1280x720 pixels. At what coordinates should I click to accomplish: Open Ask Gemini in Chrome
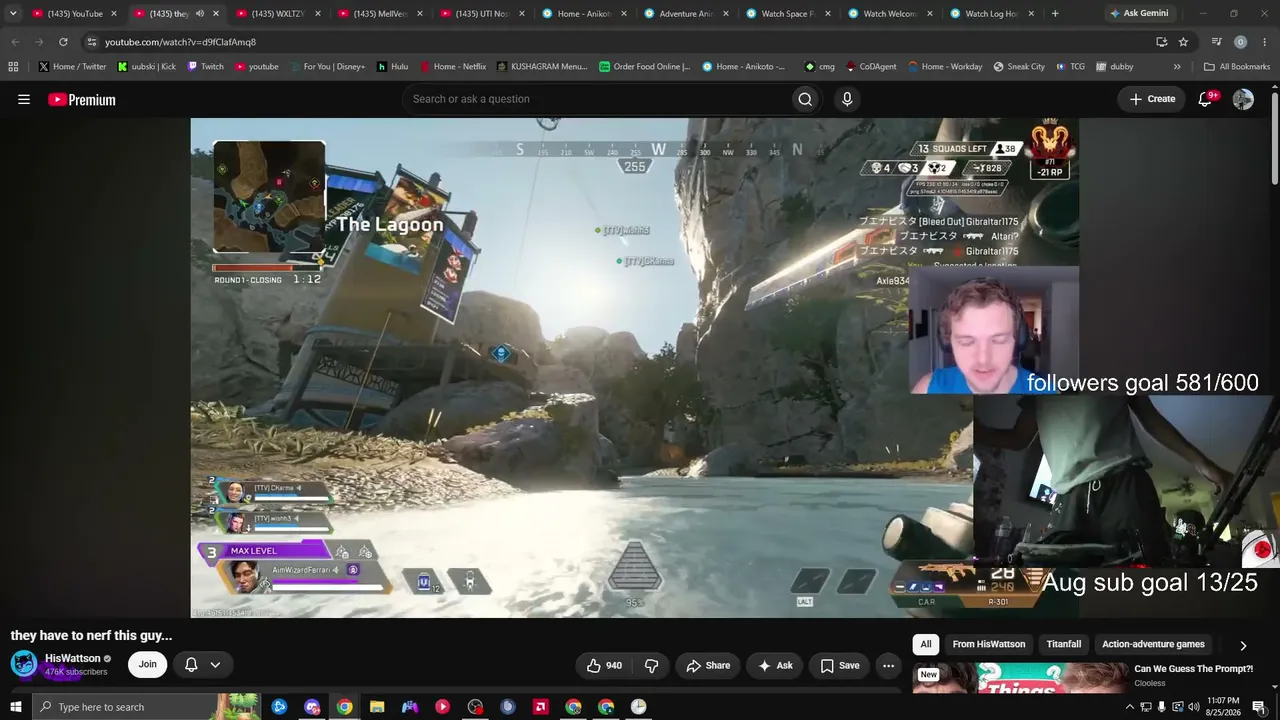click(1138, 14)
